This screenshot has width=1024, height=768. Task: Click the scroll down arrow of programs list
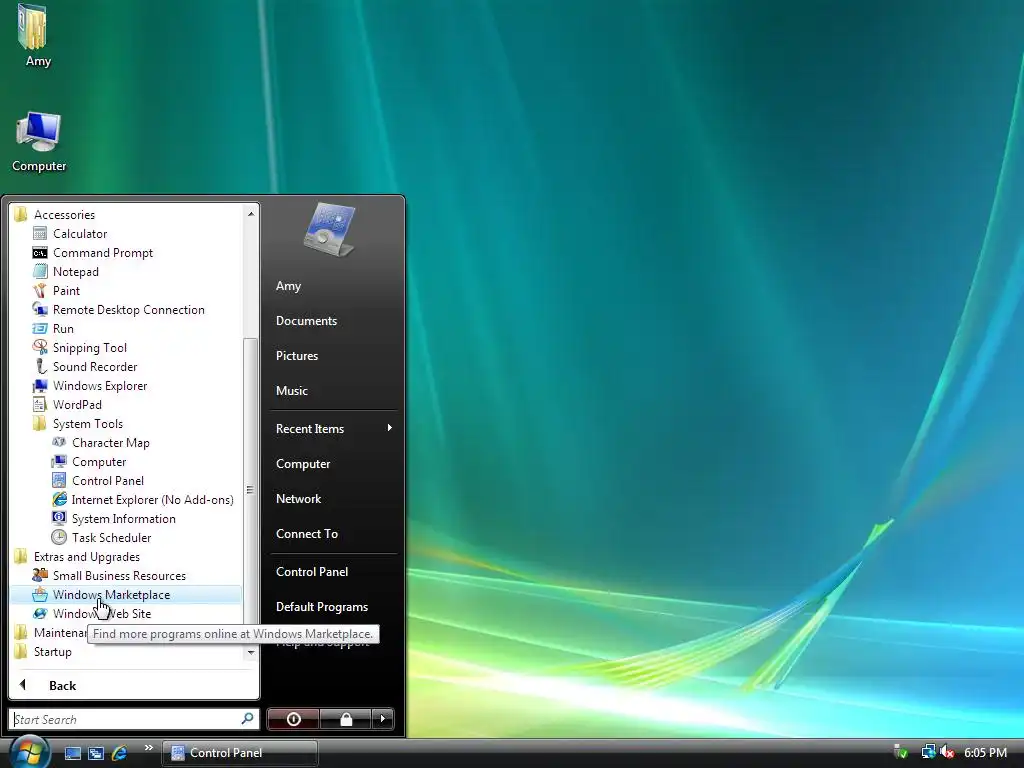pos(250,652)
